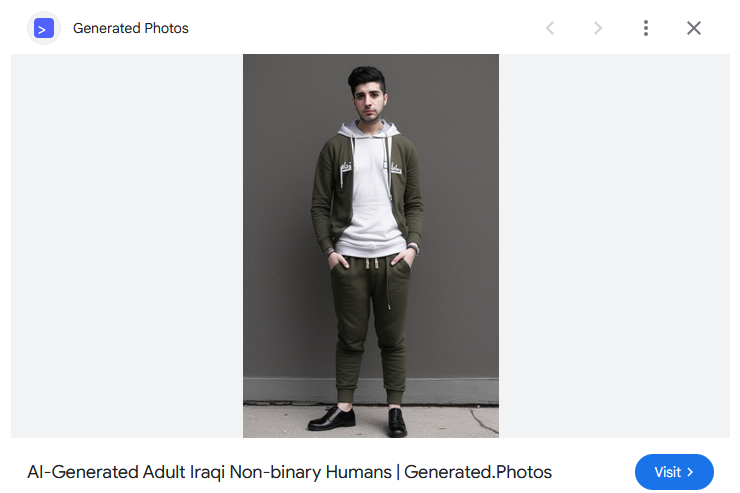This screenshot has height=493, width=740.
Task: Go to the previous image arrow
Action: pyautogui.click(x=550, y=28)
